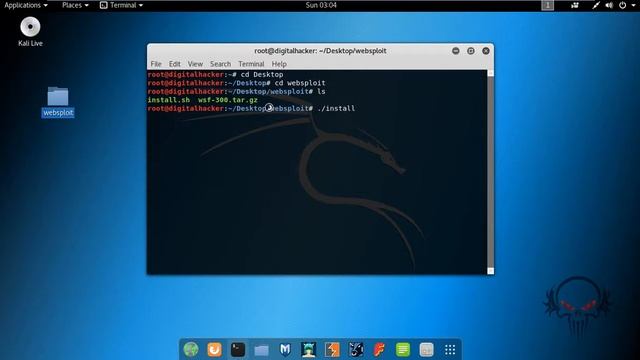The height and width of the screenshot is (360, 640).
Task: Open the View menu in terminal
Action: pyautogui.click(x=195, y=64)
